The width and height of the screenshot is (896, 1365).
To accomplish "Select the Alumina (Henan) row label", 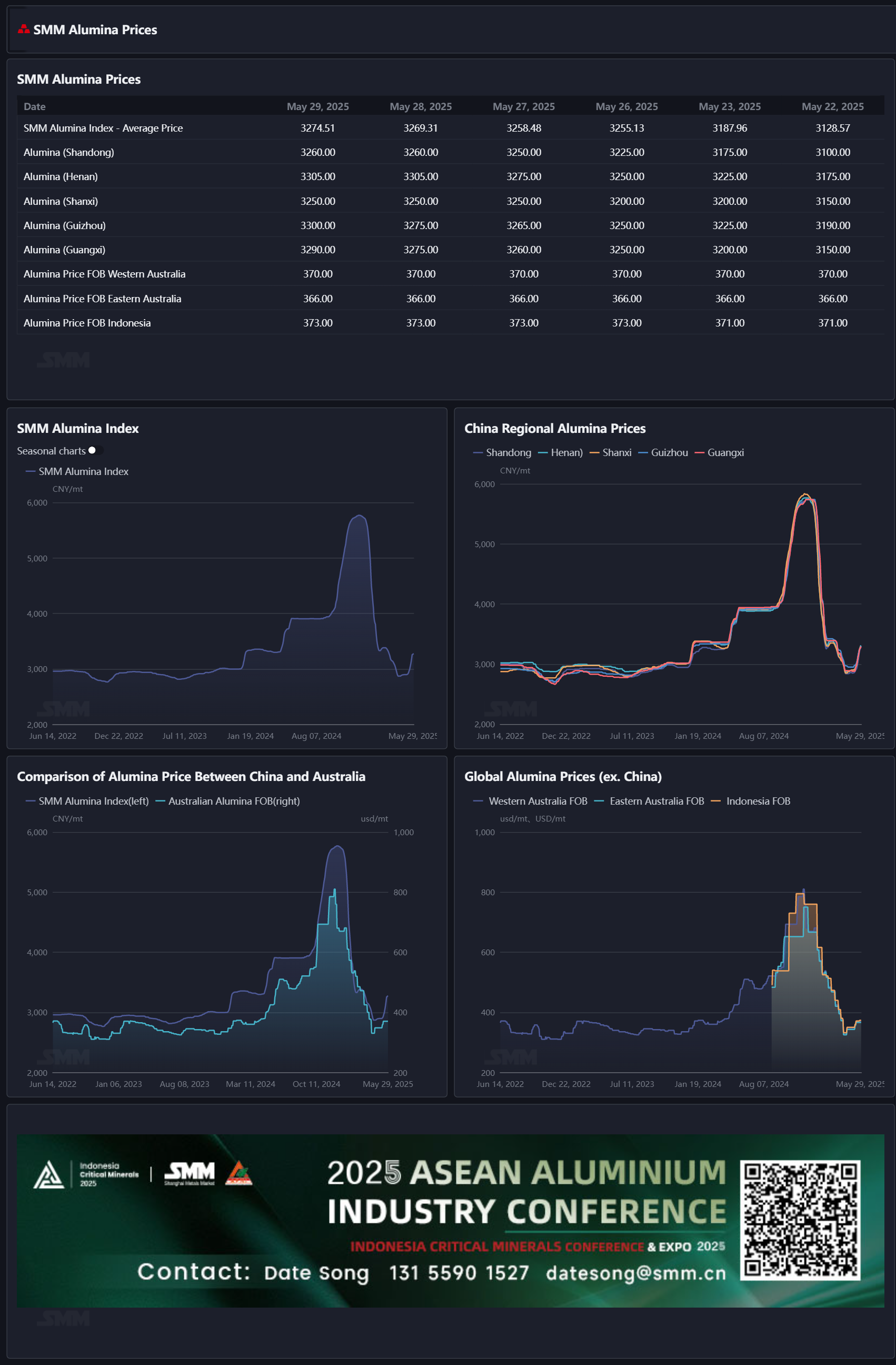I will [61, 176].
